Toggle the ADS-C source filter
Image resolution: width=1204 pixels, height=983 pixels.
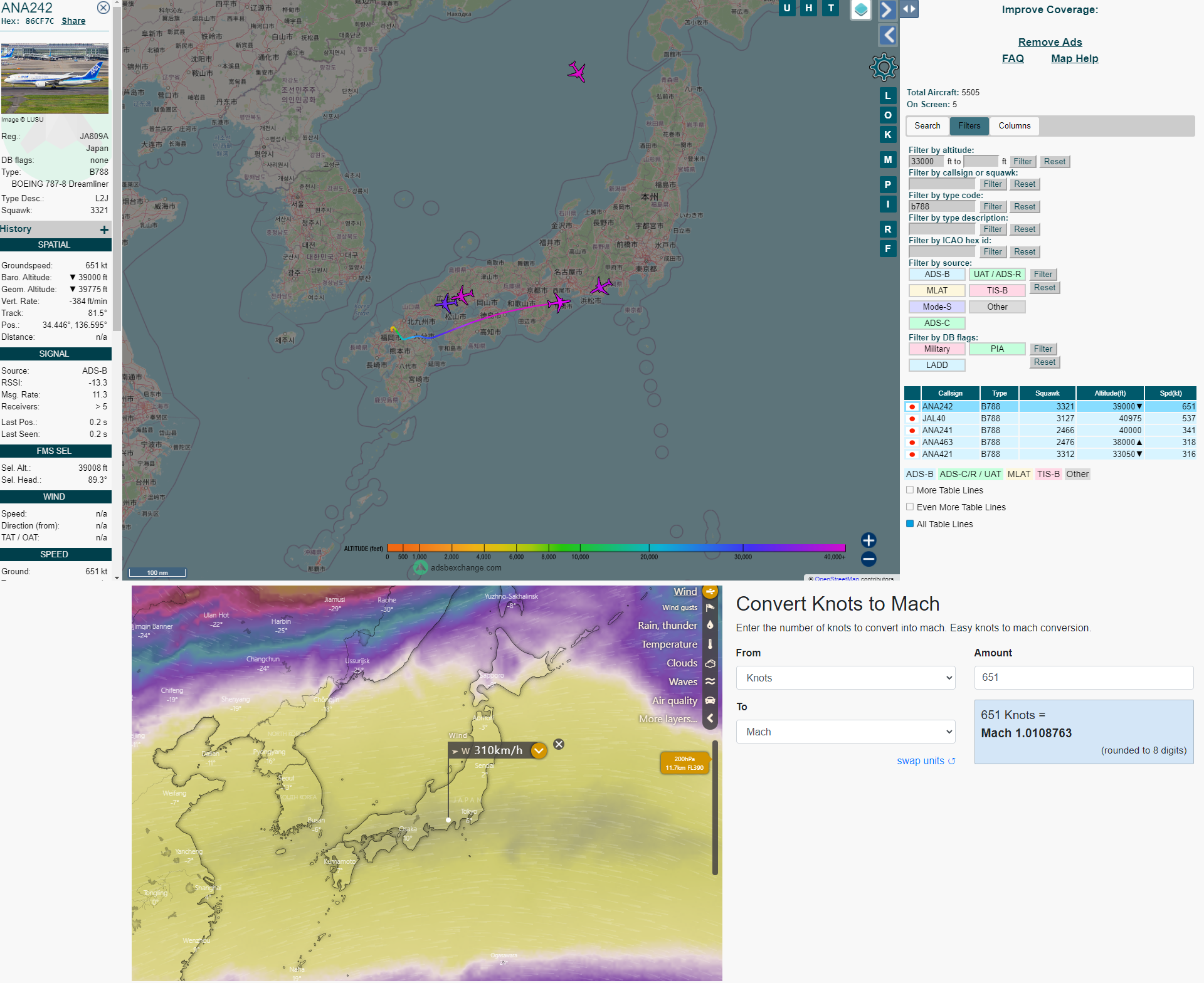coord(937,323)
